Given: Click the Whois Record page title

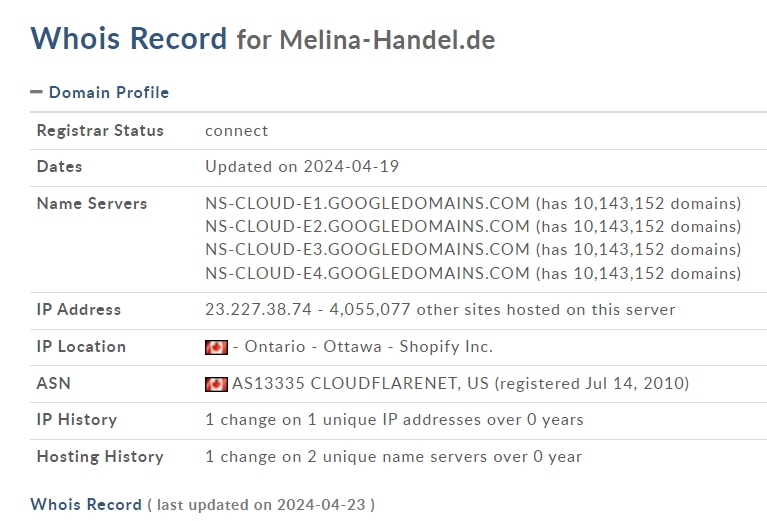Looking at the screenshot, I should tap(129, 38).
